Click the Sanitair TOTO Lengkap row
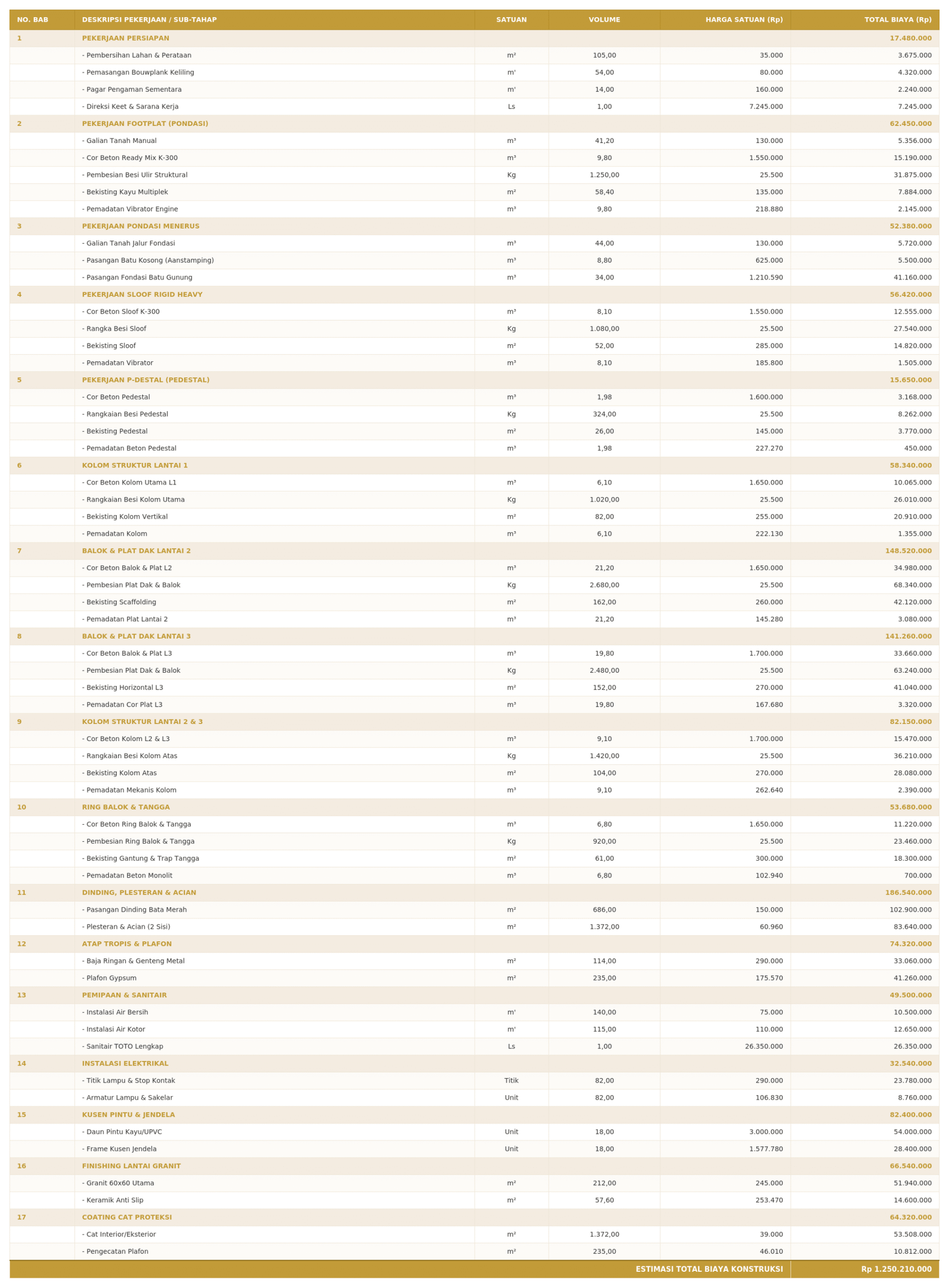Image resolution: width=949 pixels, height=1288 pixels. pyautogui.click(x=474, y=1047)
